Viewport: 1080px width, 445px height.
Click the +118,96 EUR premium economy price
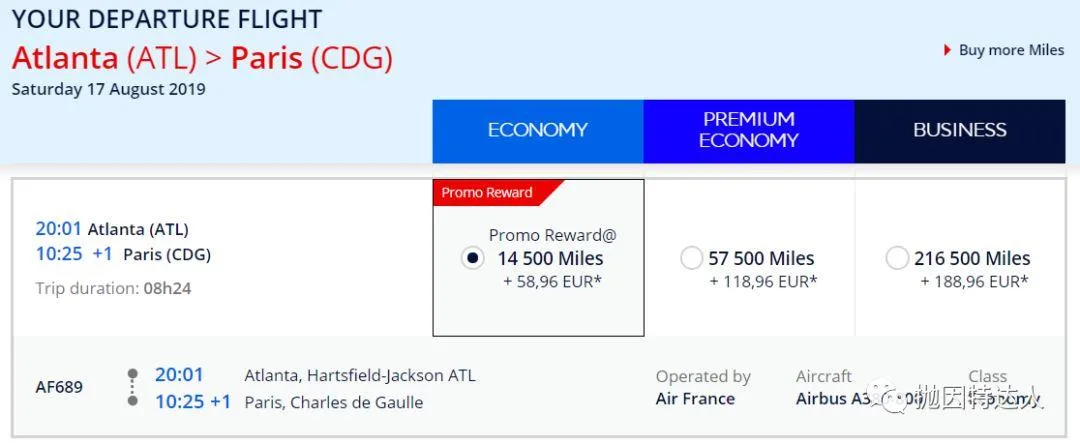coord(763,281)
